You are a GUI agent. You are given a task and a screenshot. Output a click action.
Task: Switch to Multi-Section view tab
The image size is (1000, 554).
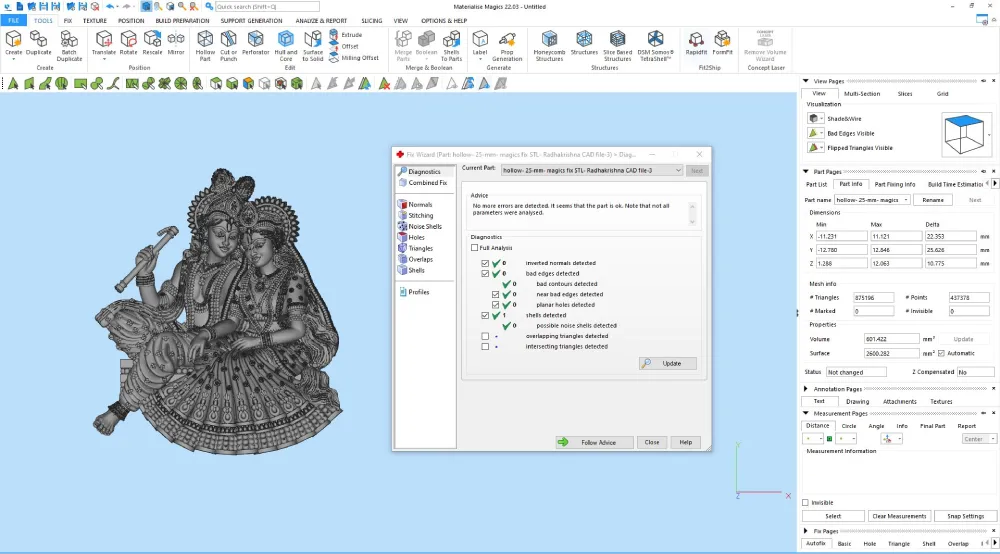862,94
